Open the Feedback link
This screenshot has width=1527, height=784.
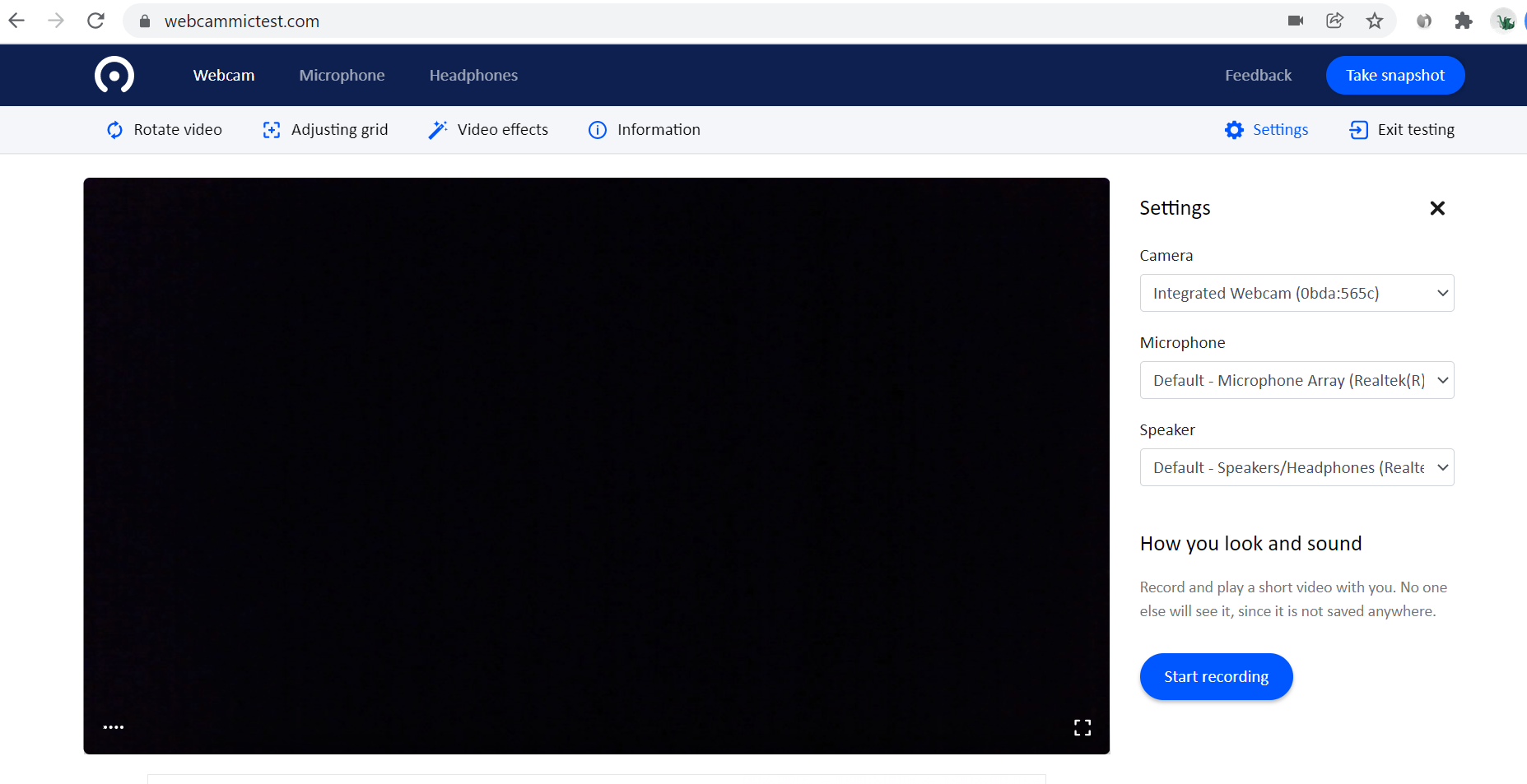coord(1258,76)
